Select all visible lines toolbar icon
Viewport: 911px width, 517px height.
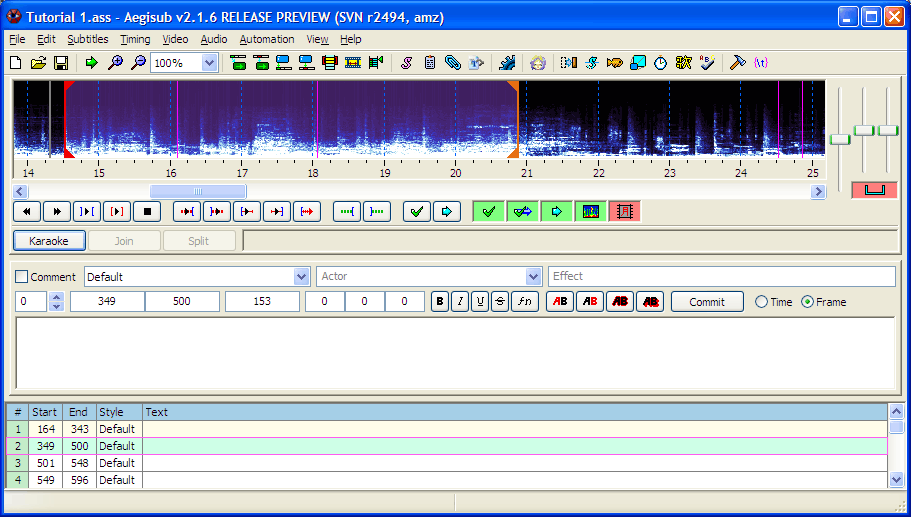tap(330, 63)
